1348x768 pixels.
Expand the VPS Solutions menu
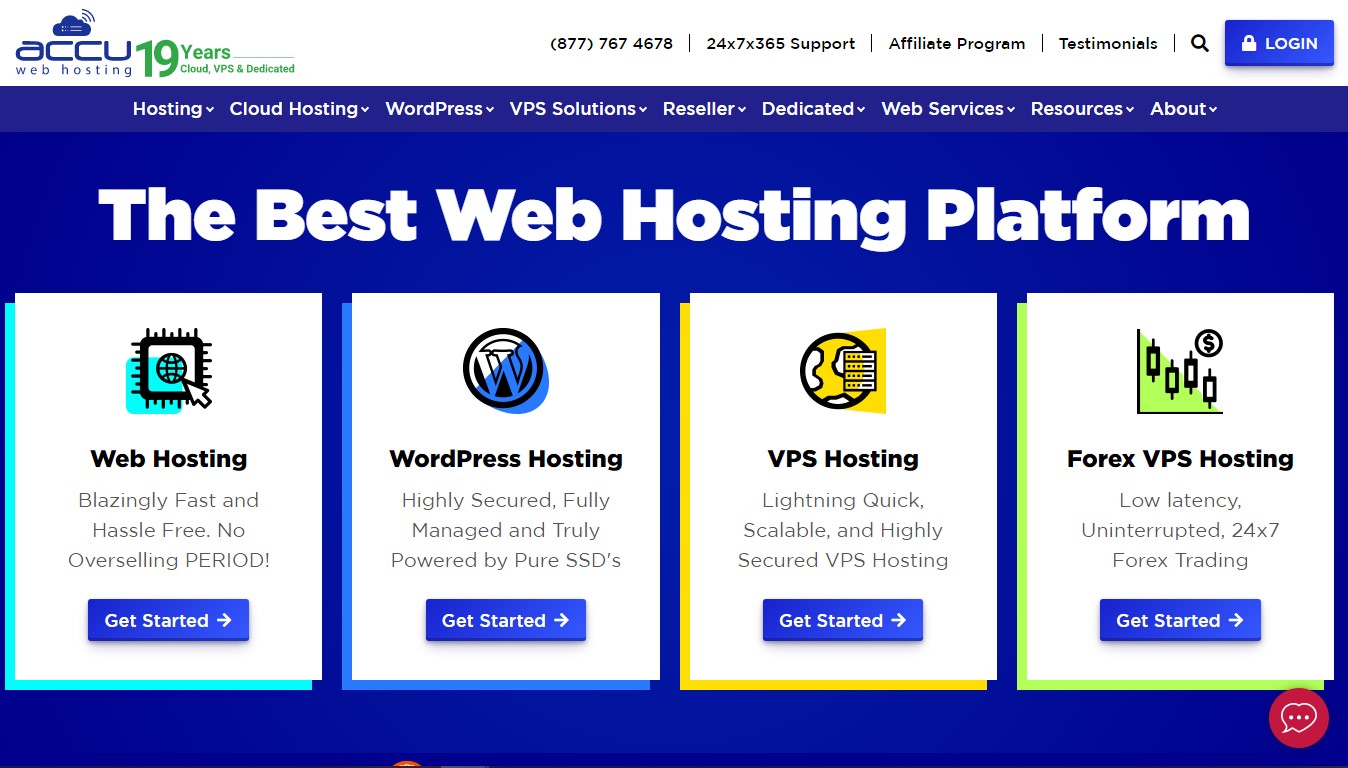pos(578,109)
